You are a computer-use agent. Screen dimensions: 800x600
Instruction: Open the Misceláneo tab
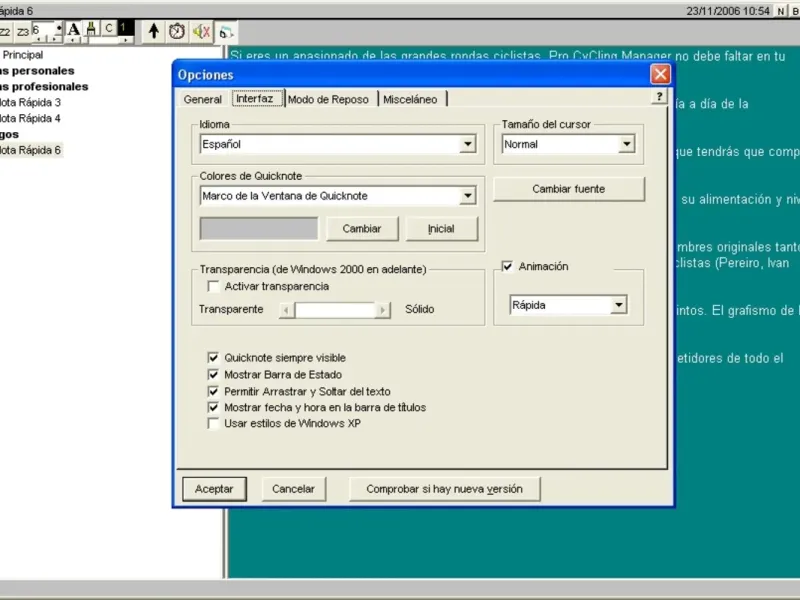point(411,99)
